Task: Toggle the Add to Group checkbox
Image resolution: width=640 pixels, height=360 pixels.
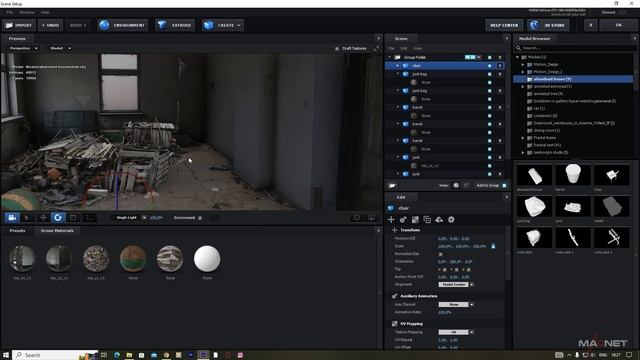Action: [504, 185]
